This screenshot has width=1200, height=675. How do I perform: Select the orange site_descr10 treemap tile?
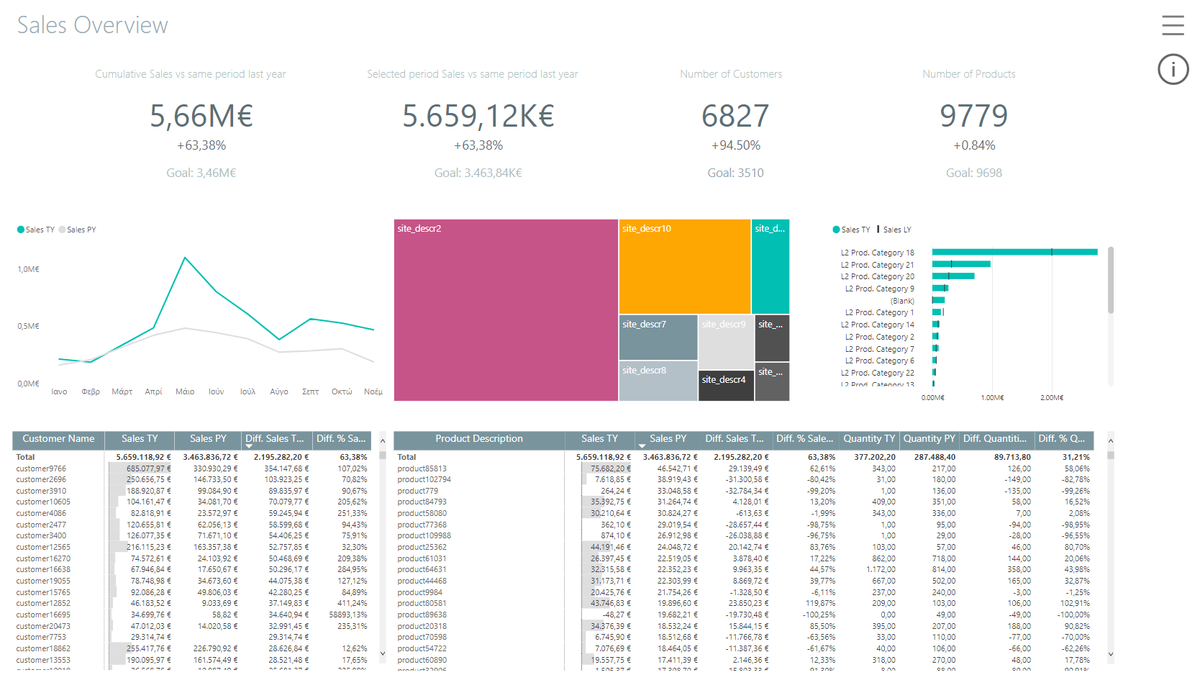(x=685, y=266)
